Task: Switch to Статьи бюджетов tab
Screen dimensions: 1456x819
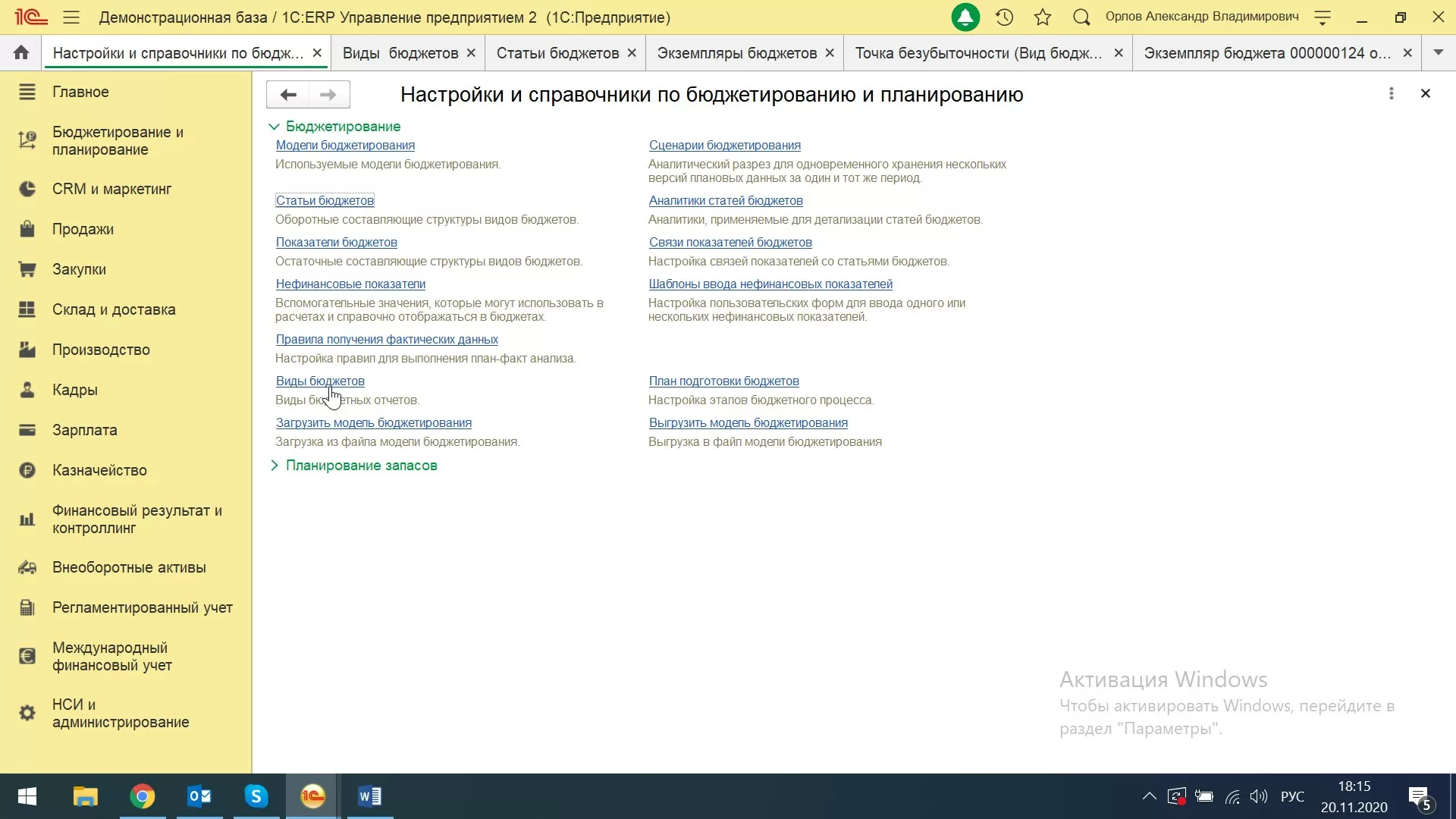Action: tap(557, 53)
